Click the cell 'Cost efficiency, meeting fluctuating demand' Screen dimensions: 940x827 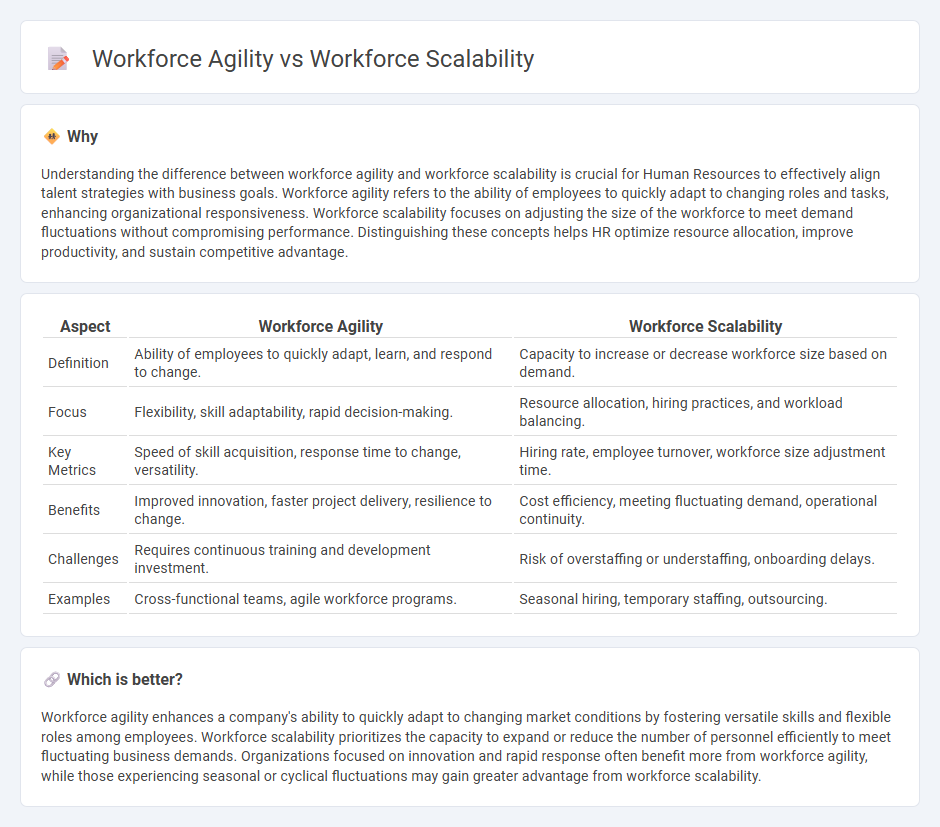(706, 510)
